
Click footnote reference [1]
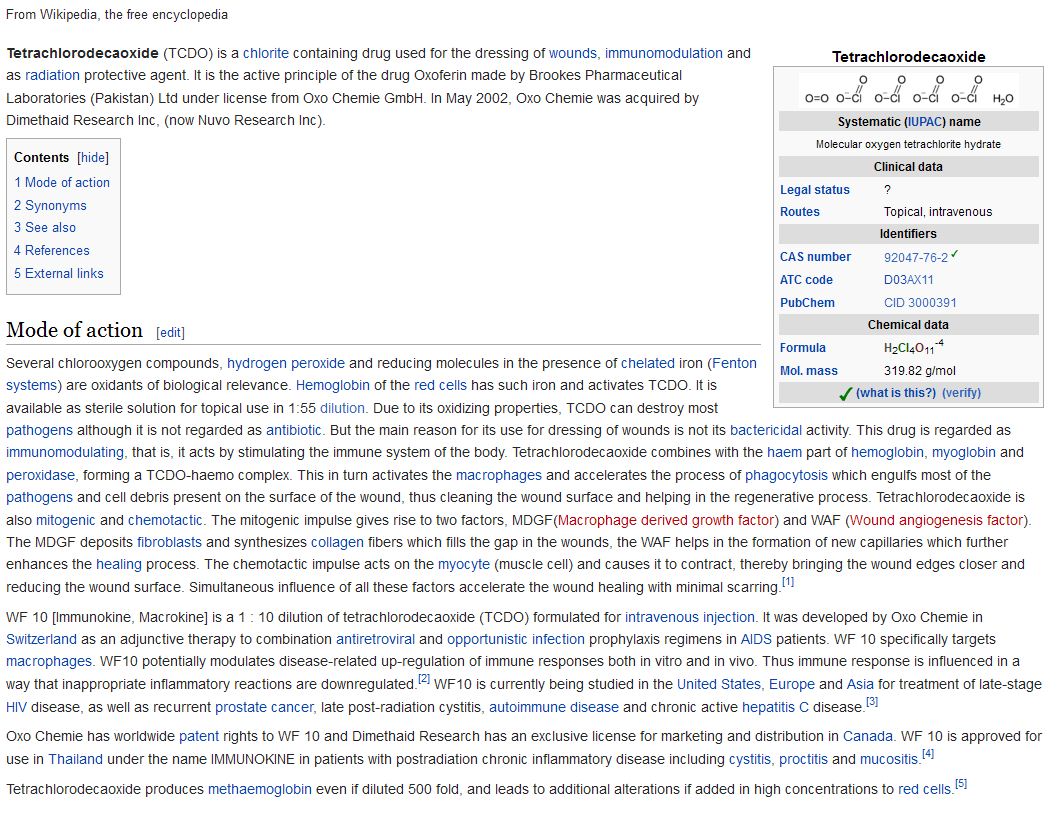tap(787, 582)
